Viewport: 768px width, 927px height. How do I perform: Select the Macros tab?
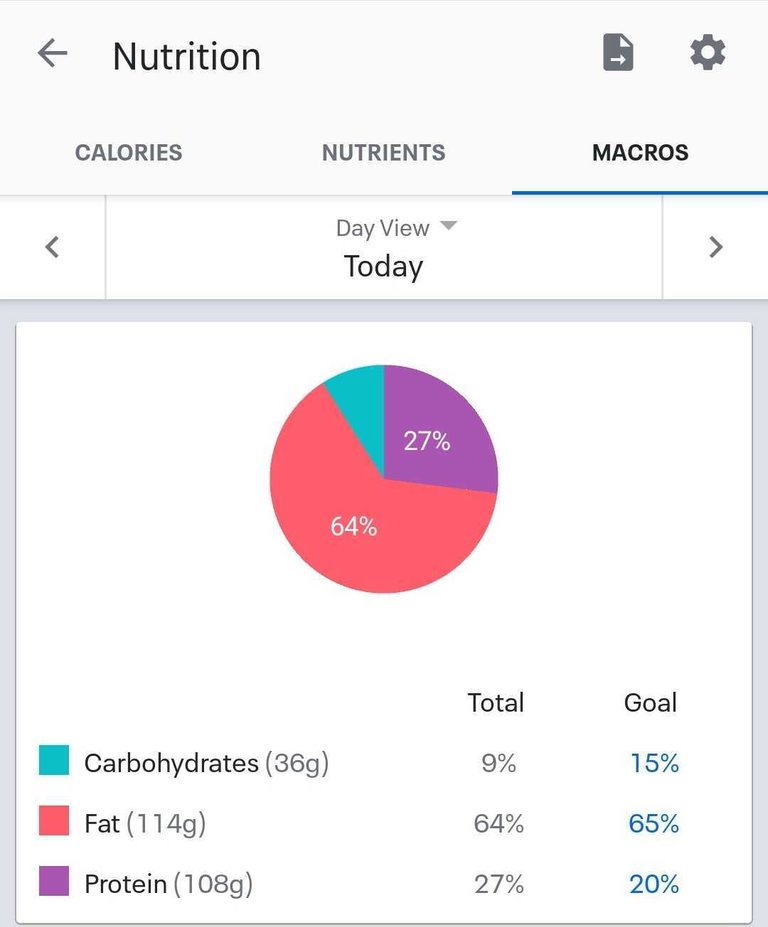click(640, 153)
